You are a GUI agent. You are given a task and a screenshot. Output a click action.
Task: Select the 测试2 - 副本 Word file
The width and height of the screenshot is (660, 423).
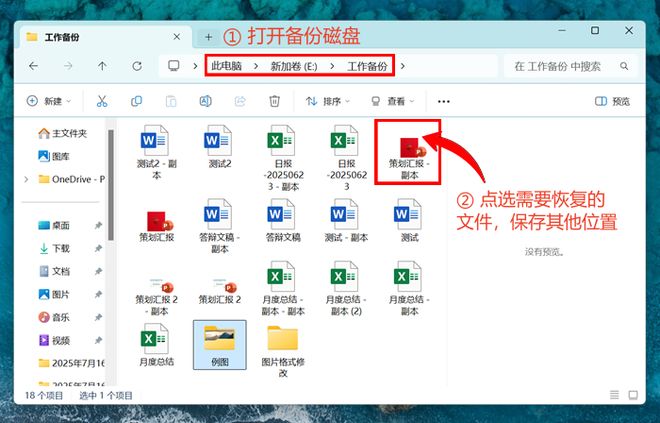point(157,152)
